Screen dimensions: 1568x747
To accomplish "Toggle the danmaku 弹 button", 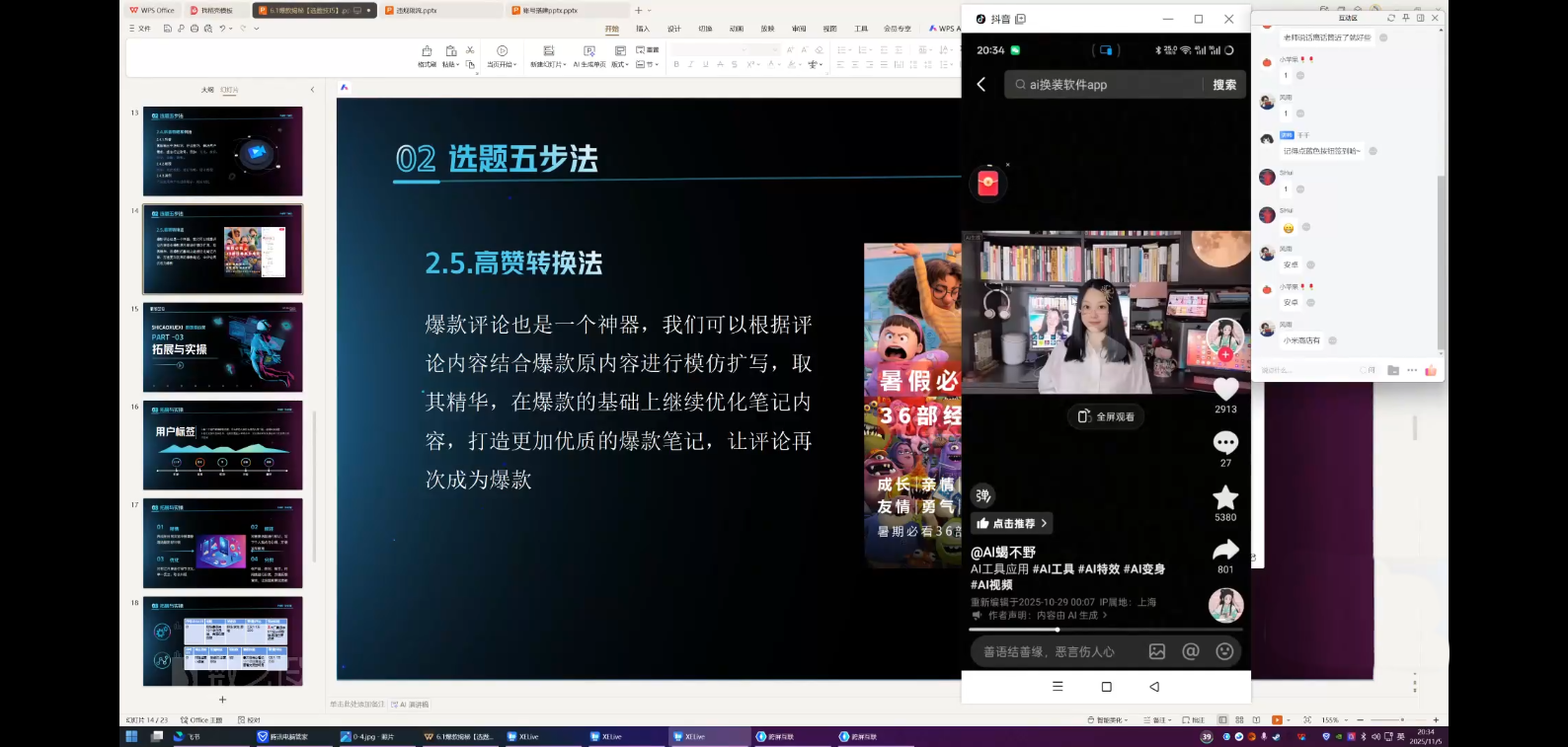I will pos(982,495).
